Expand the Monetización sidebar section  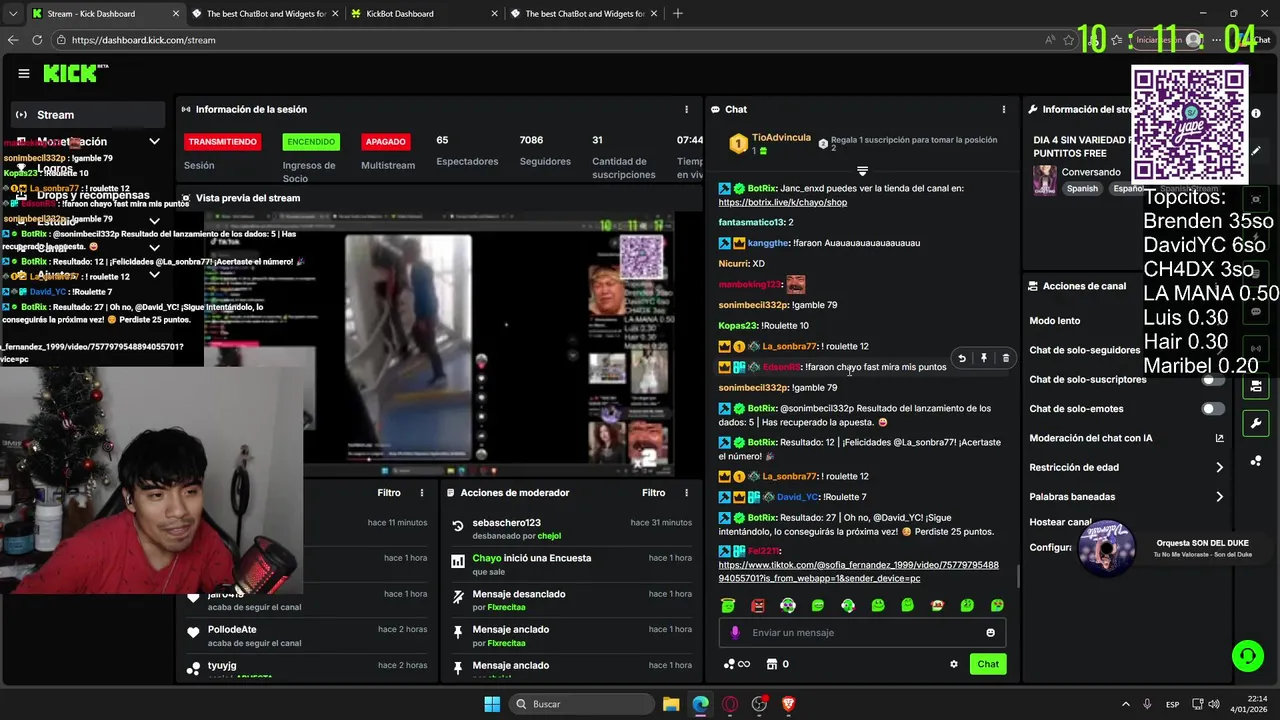pos(154,142)
